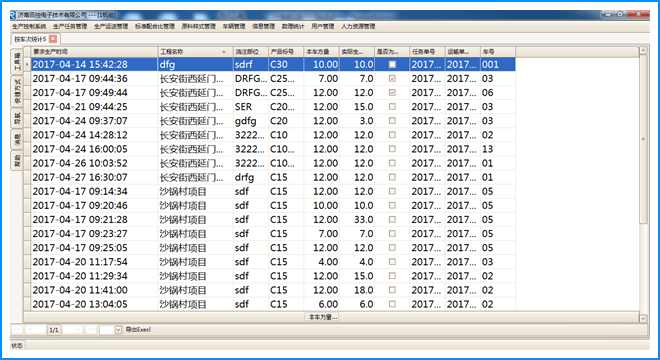Click vertical scrollbar down arrow of grid

tap(643, 318)
